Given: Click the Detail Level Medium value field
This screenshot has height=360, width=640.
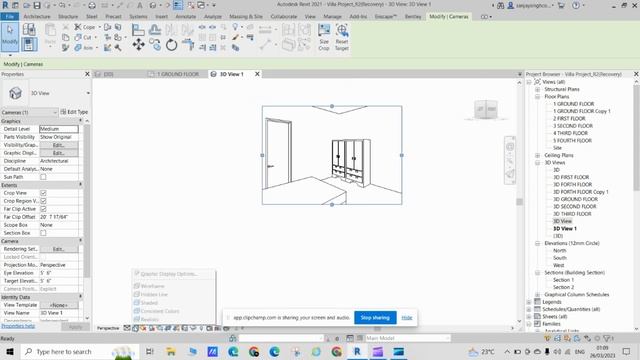Looking at the screenshot, I should pyautogui.click(x=59, y=129).
